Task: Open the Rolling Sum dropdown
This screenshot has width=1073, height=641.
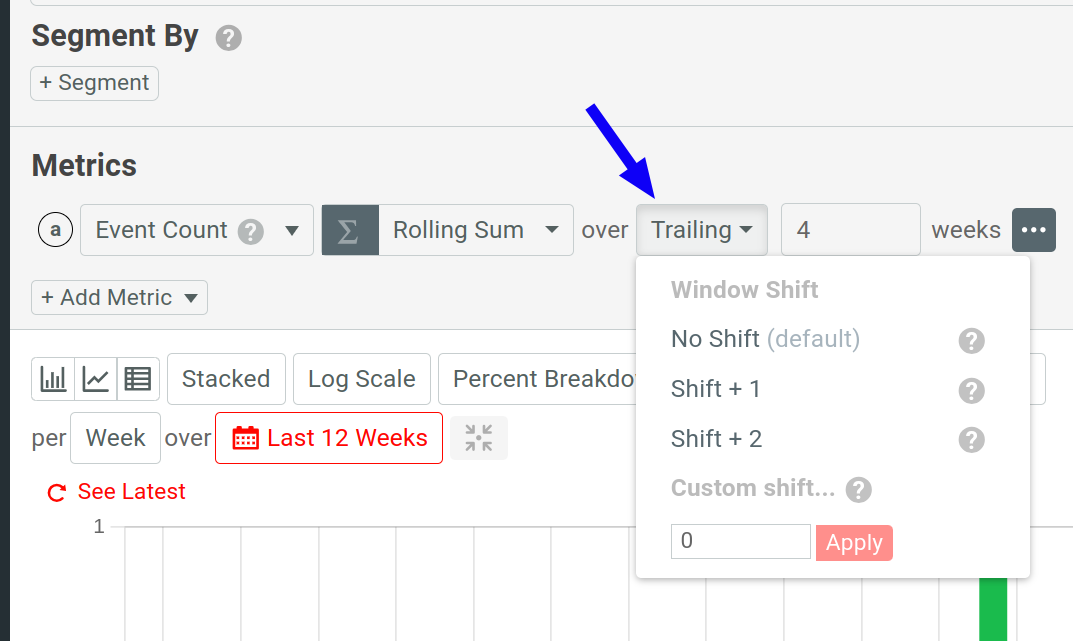Action: click(x=476, y=229)
